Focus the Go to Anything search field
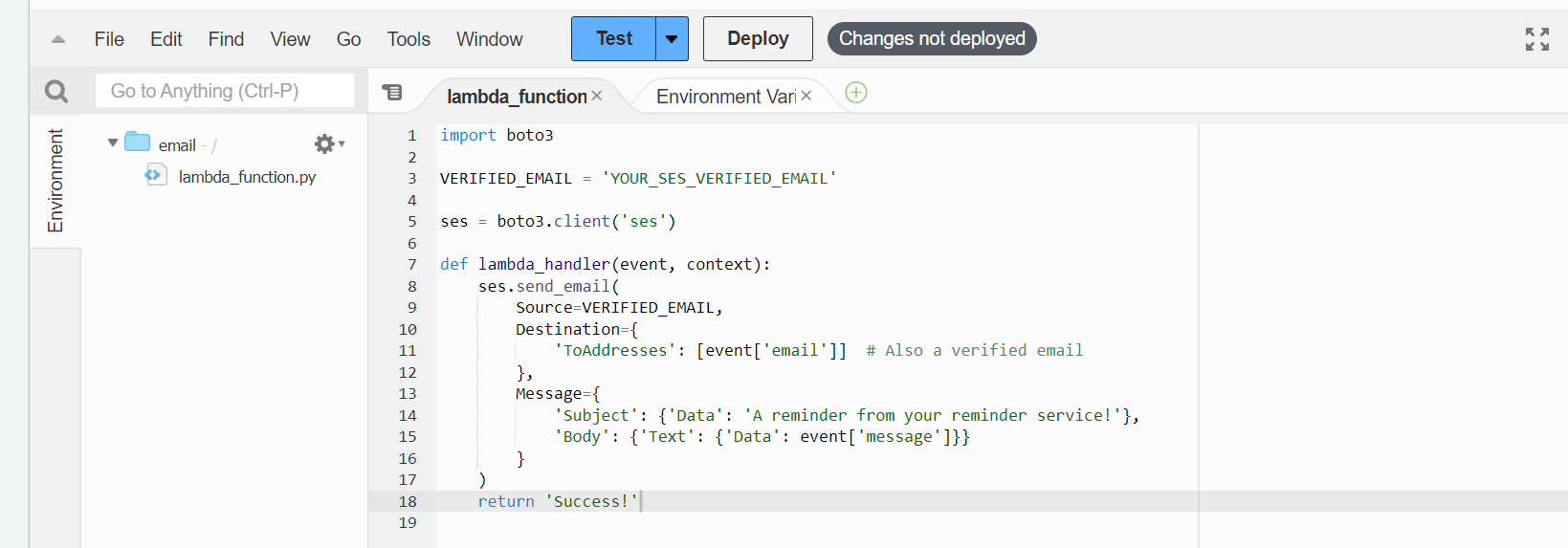 click(x=225, y=91)
